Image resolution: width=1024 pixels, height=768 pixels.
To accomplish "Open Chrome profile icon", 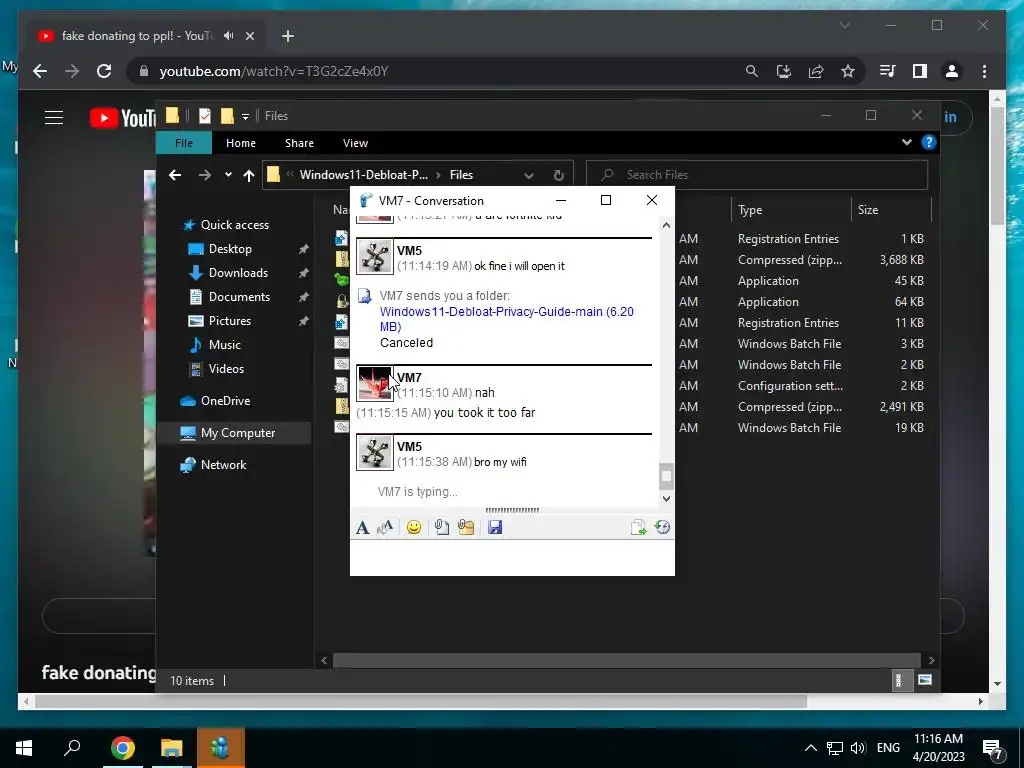I will click(x=952, y=71).
